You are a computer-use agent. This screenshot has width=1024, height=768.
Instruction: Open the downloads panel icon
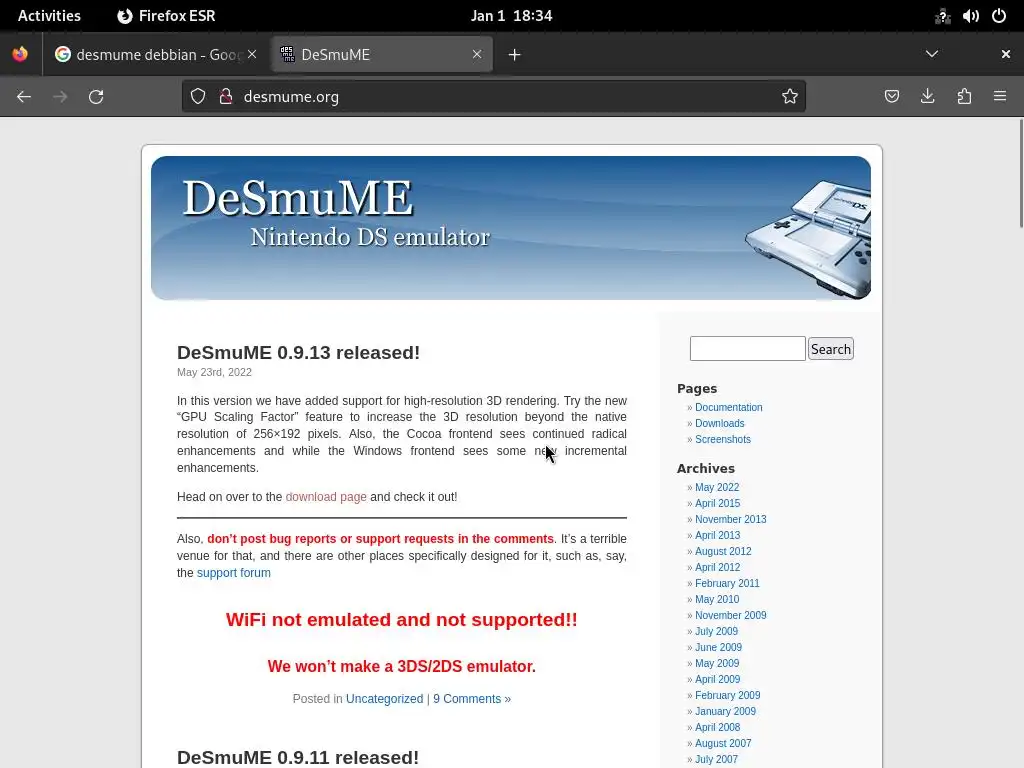927,97
